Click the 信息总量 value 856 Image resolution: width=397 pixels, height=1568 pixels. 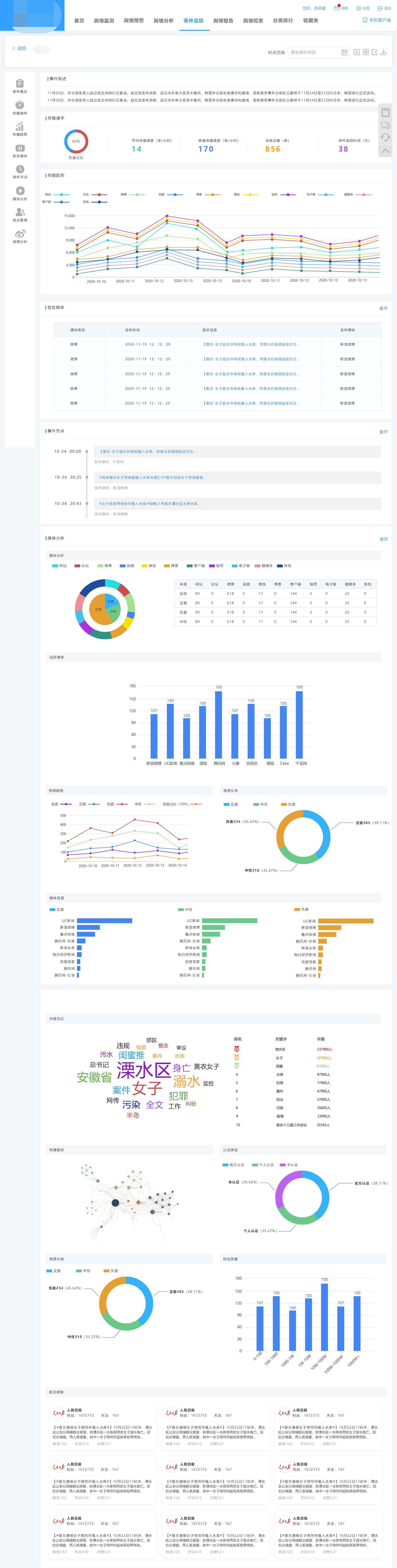coord(273,149)
